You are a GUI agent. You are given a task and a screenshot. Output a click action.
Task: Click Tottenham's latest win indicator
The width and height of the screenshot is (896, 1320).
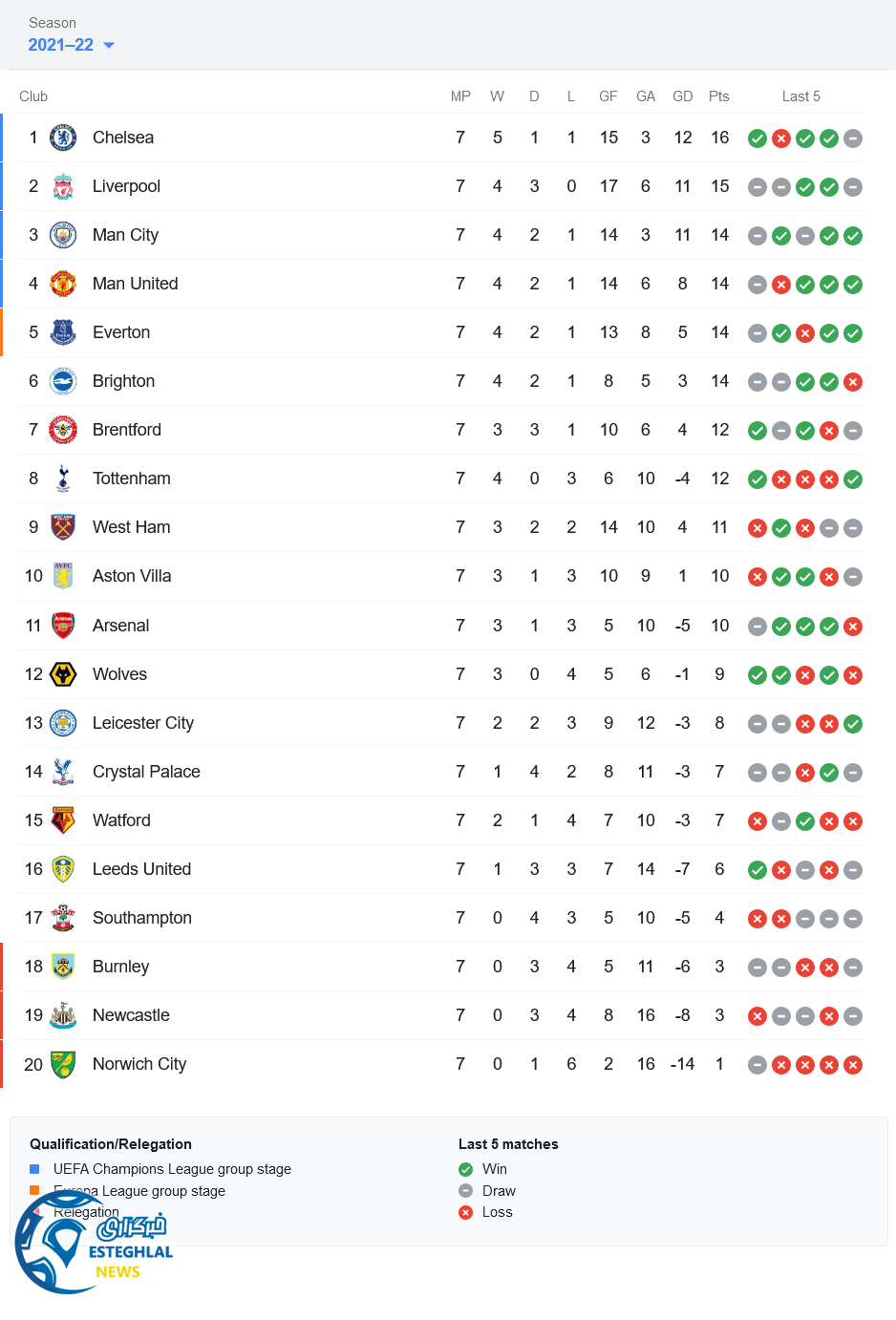pos(853,479)
